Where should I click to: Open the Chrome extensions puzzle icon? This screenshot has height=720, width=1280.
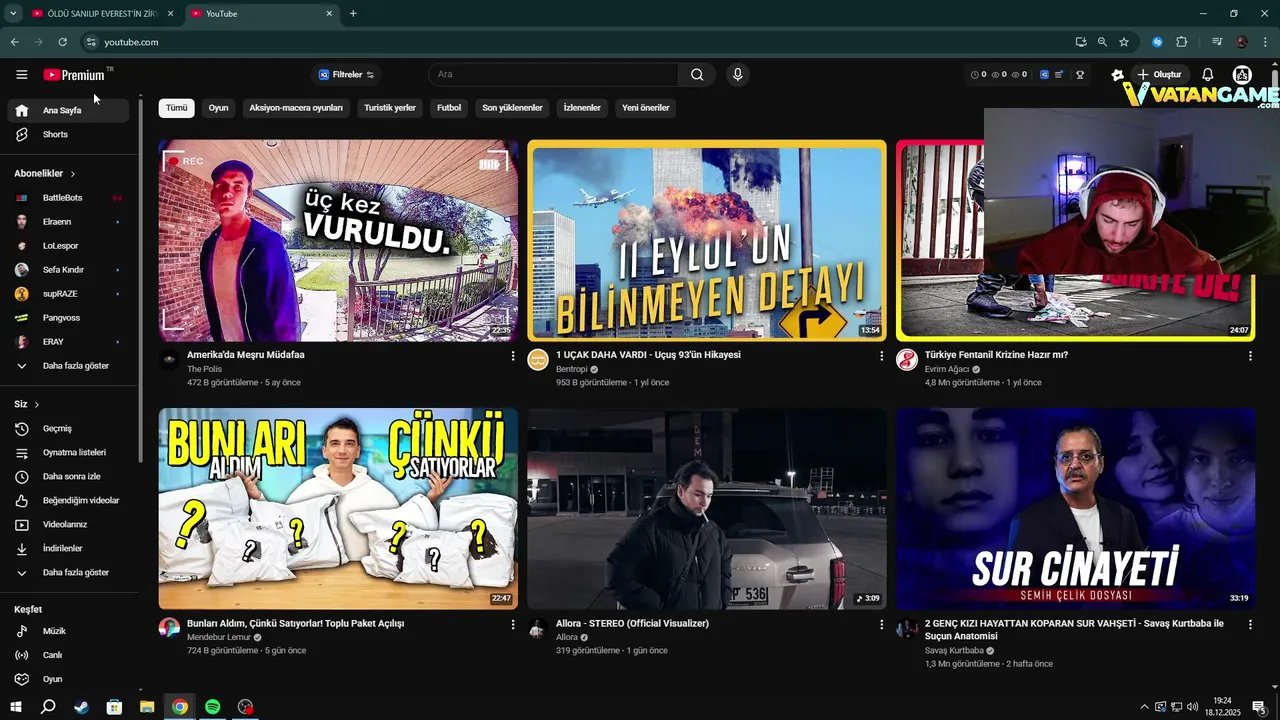pos(1182,42)
